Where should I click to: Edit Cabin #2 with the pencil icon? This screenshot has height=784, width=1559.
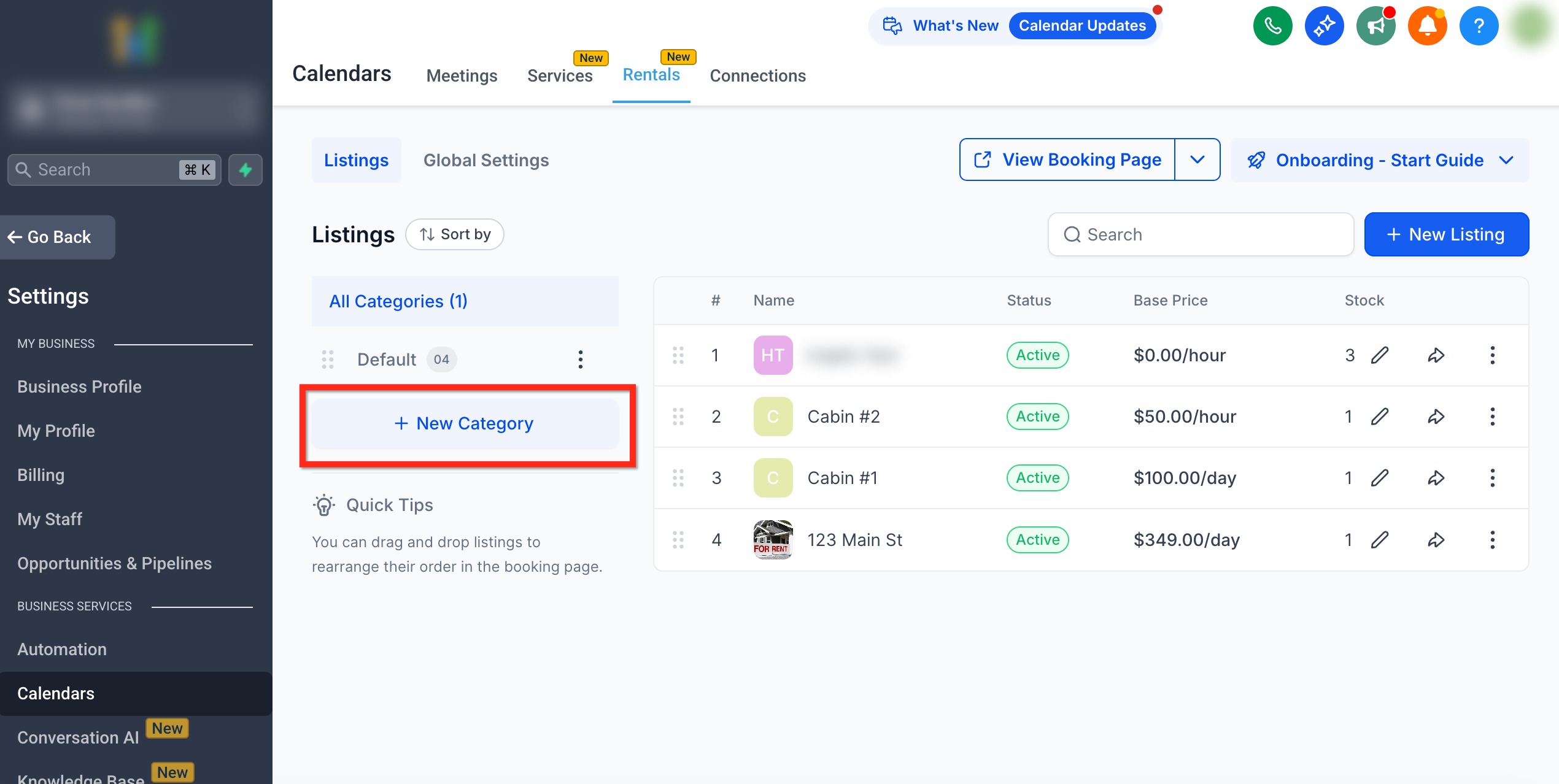click(1380, 417)
